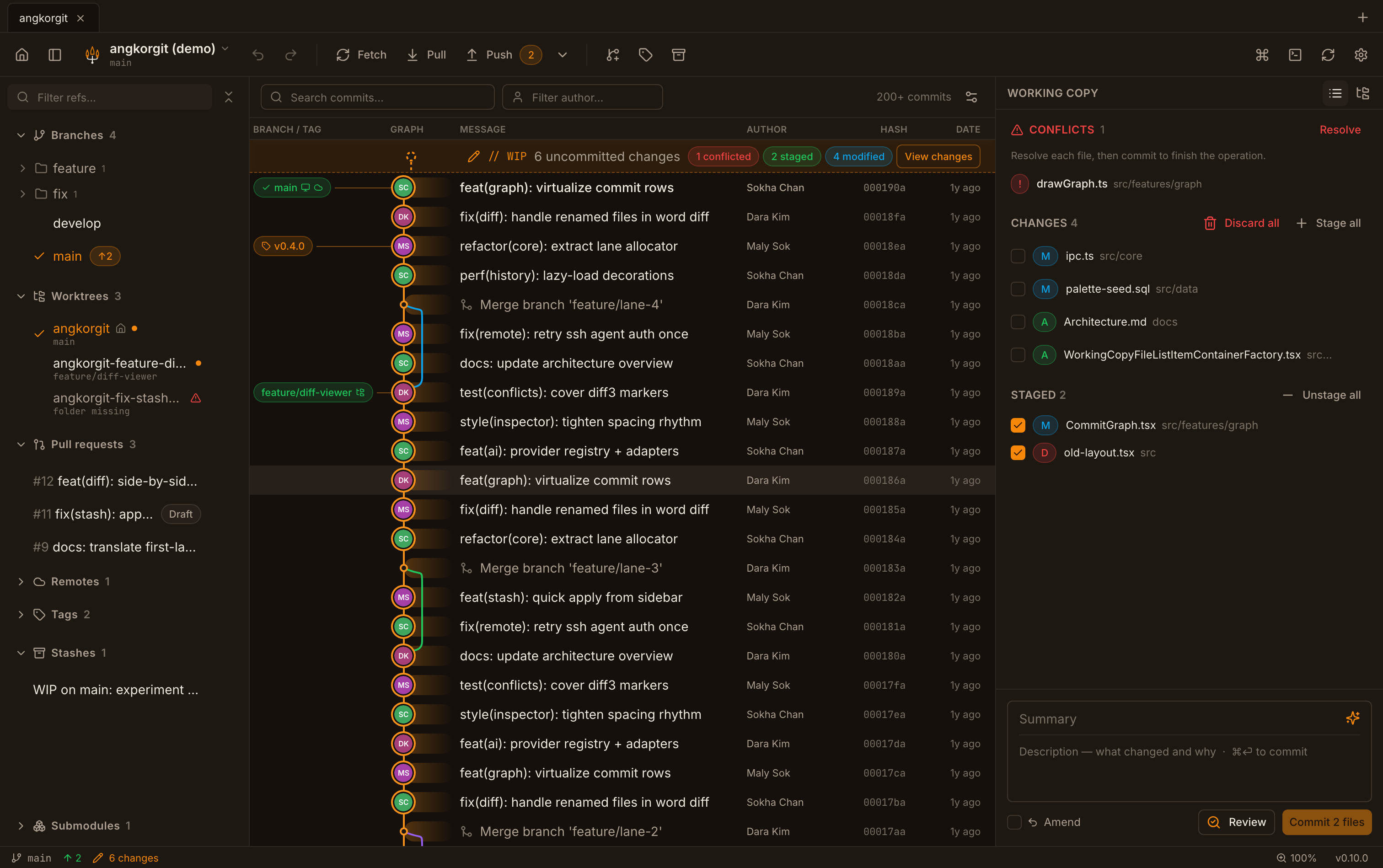1383x868 pixels.
Task: Click the warning icon on angkorgit-fix-stash worktree
Action: tap(196, 398)
